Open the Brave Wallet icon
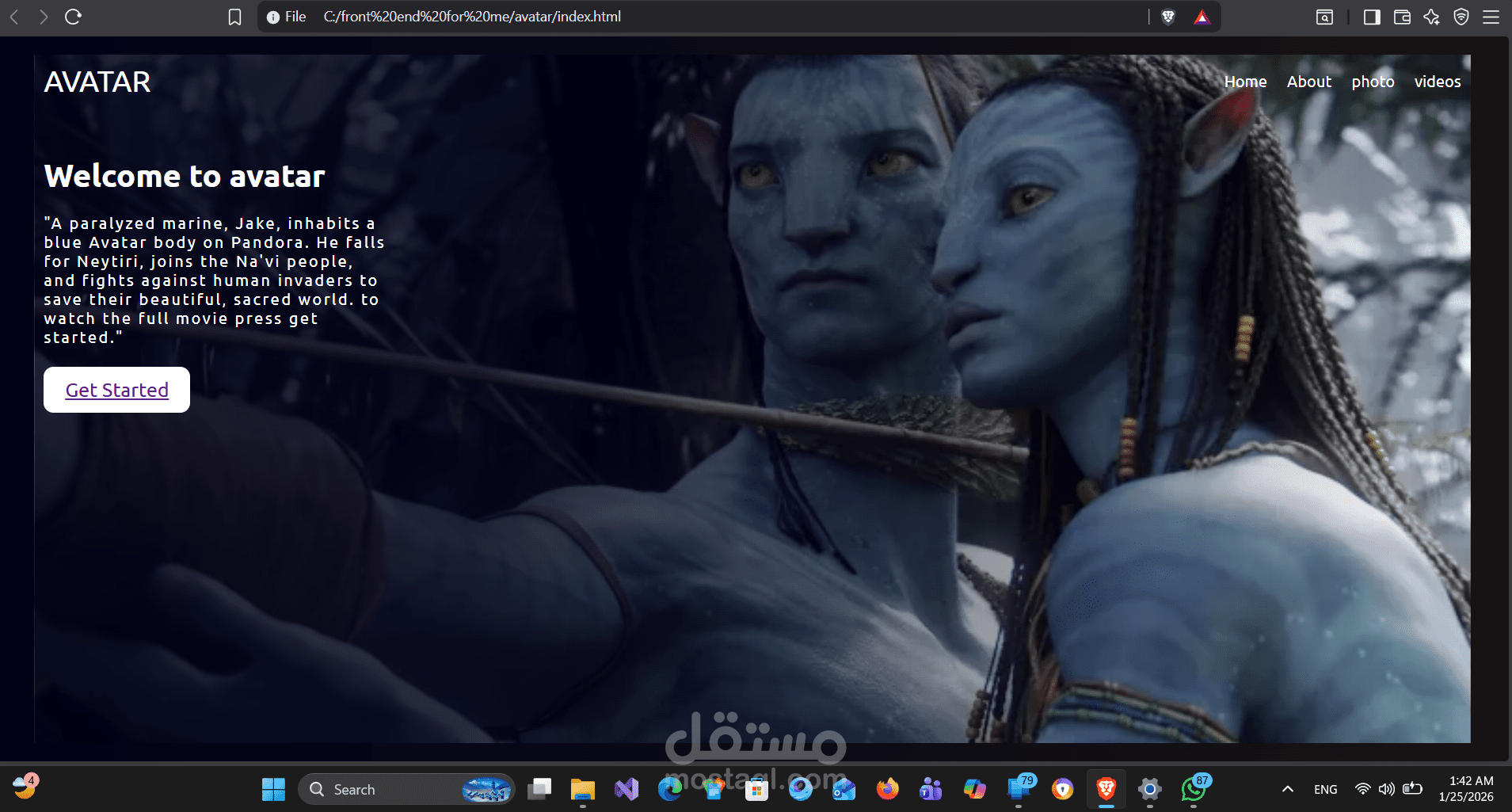 (x=1403, y=17)
